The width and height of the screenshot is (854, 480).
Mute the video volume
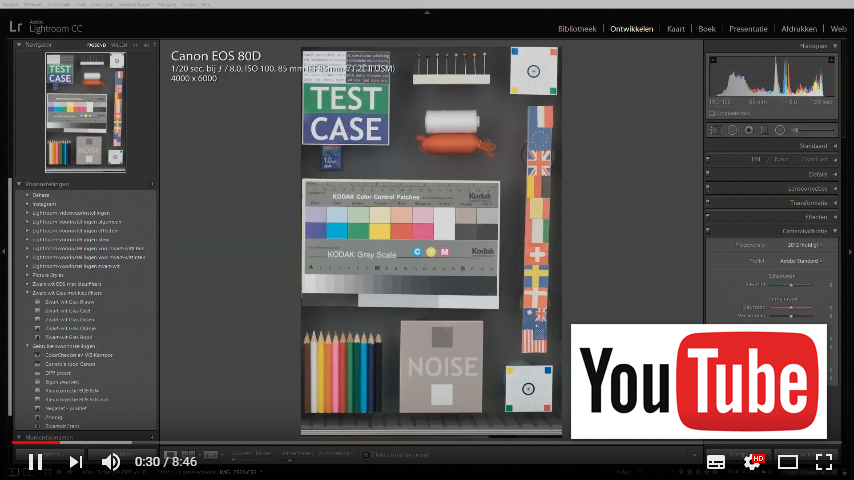(x=111, y=462)
